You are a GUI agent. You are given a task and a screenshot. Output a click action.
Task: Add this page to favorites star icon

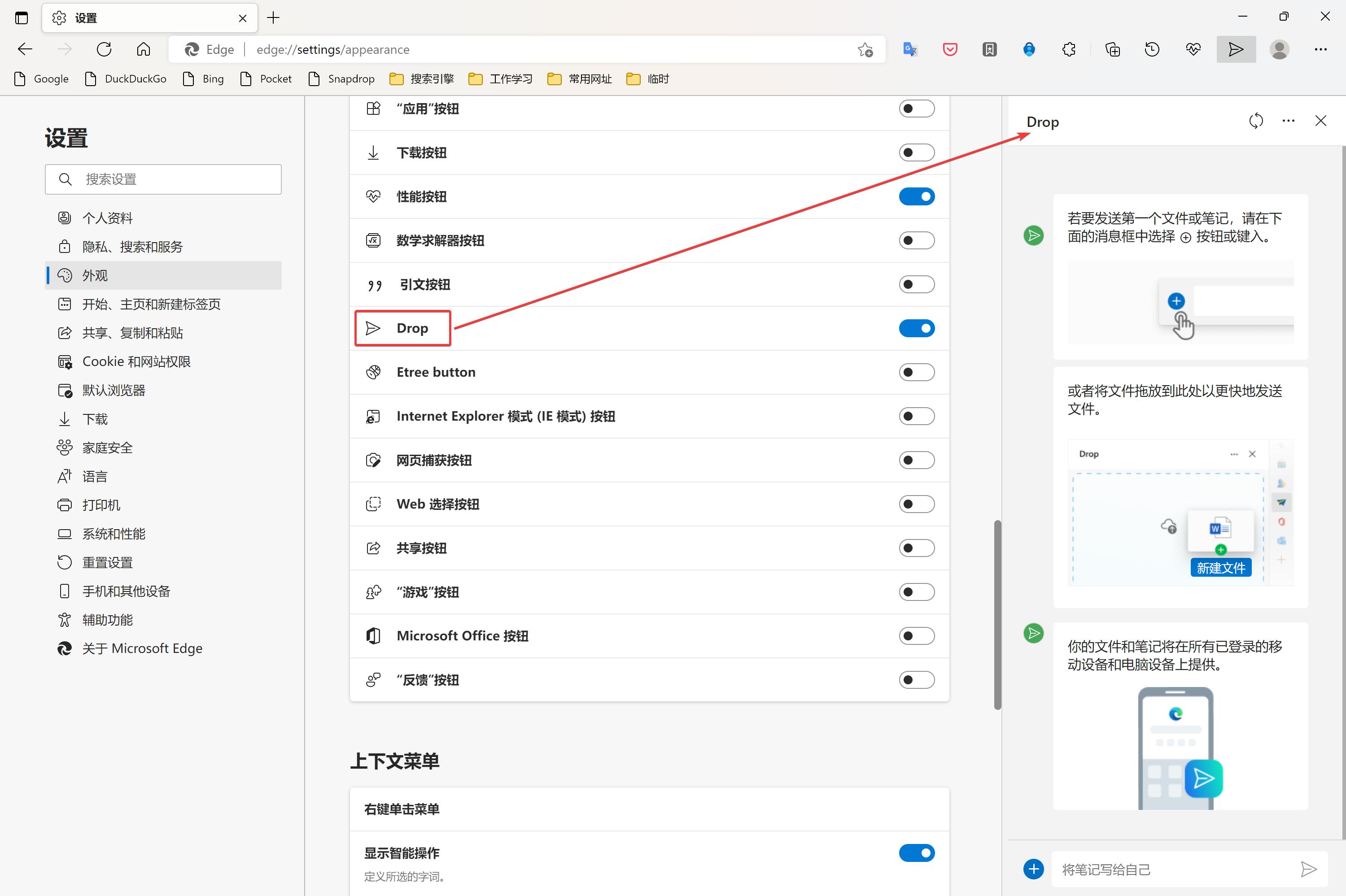(865, 50)
